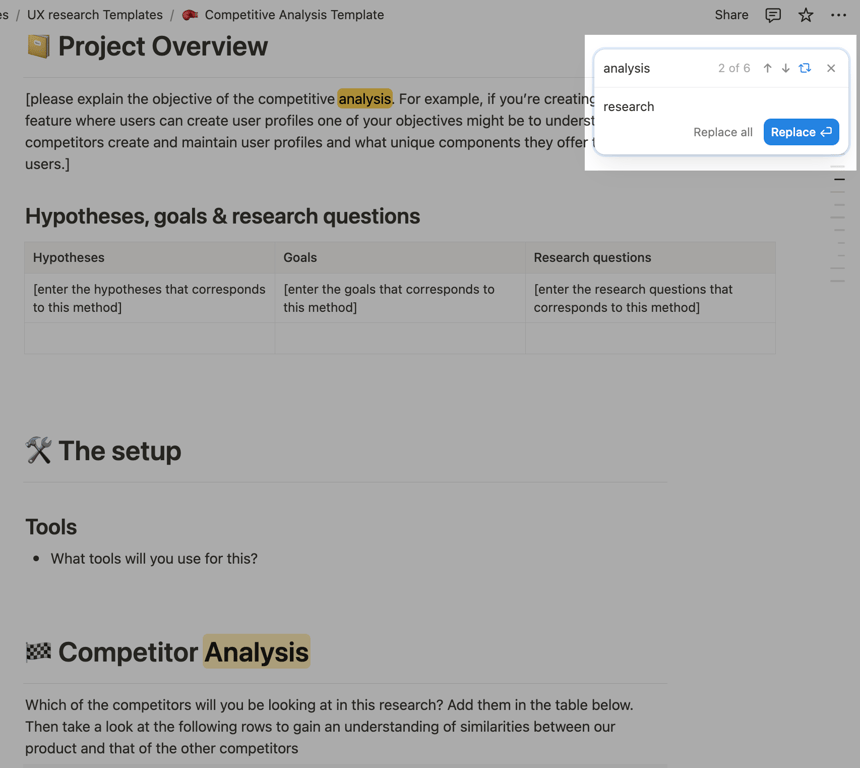
Task: Click the Hypotheses column header cell
Action: point(149,258)
